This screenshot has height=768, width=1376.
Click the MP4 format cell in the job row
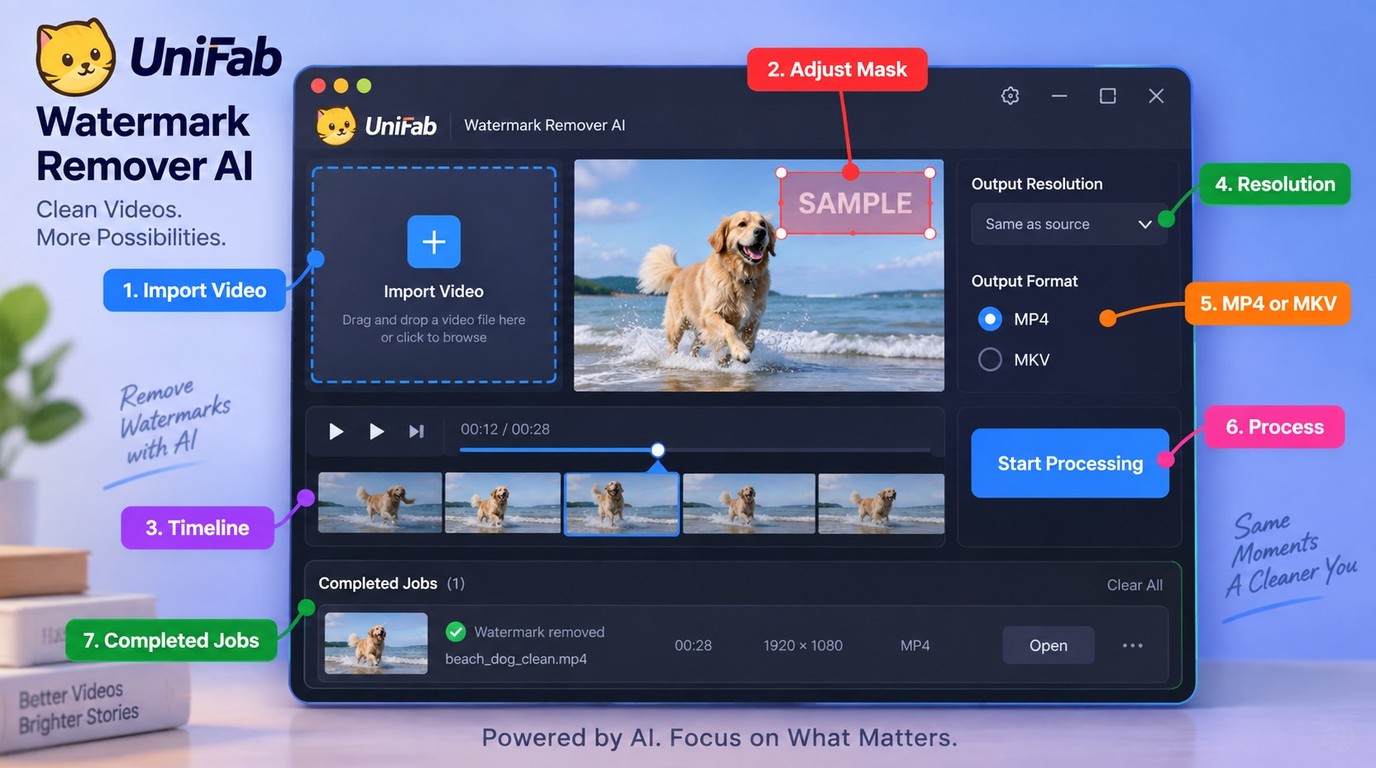pyautogui.click(x=915, y=645)
